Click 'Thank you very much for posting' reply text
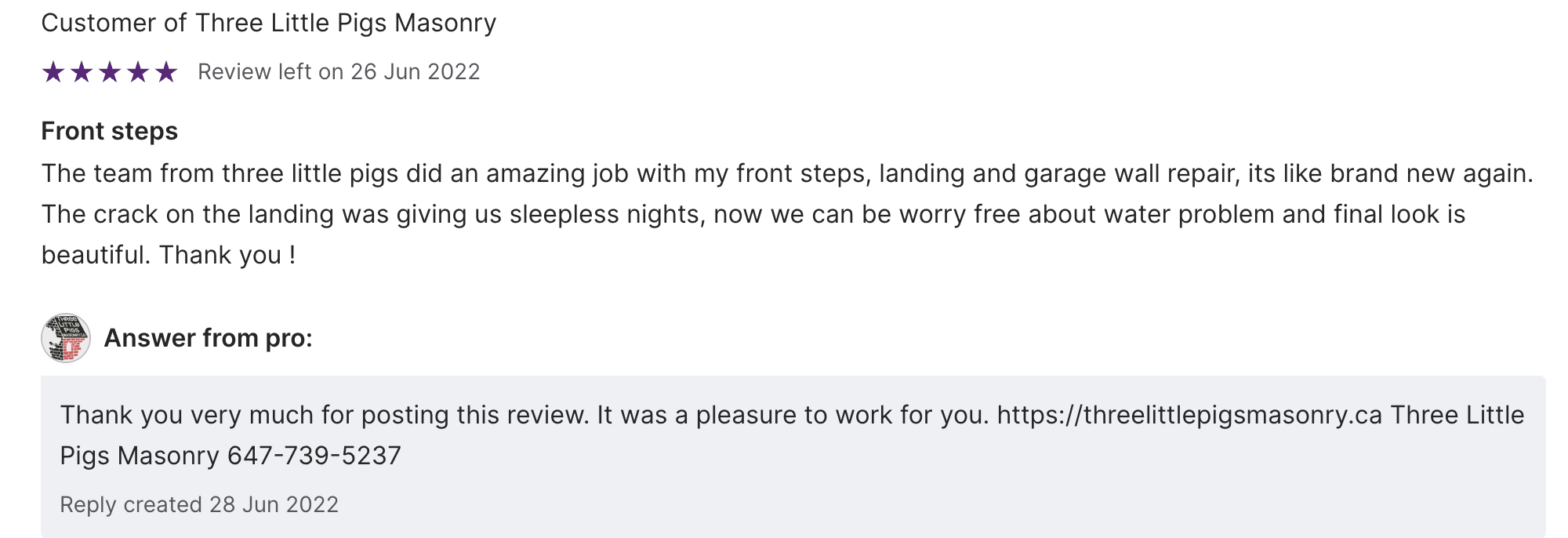The width and height of the screenshot is (1568, 538). pyautogui.click(x=235, y=415)
